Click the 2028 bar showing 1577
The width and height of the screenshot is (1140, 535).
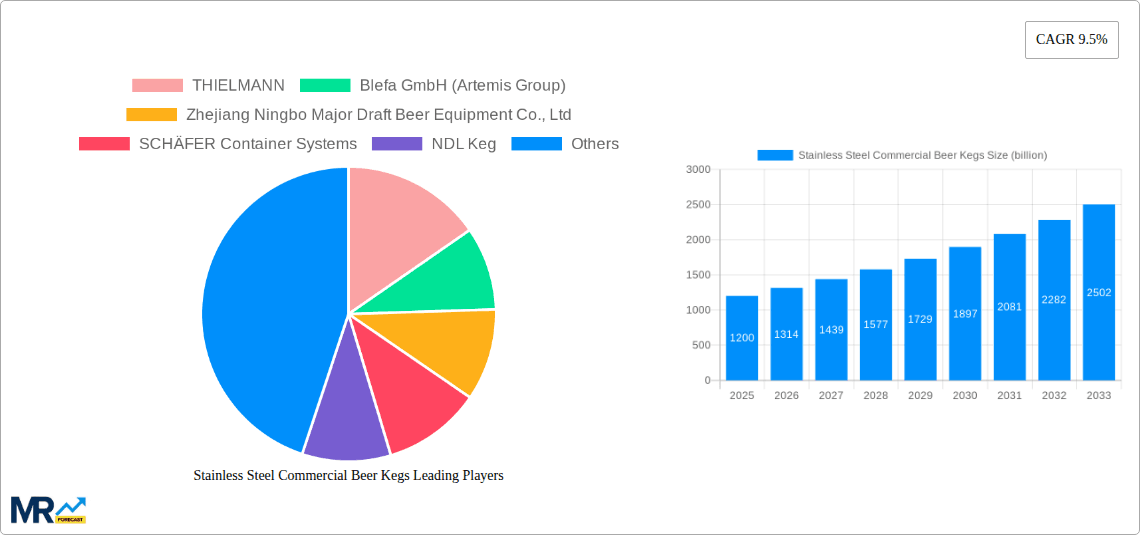pos(876,325)
